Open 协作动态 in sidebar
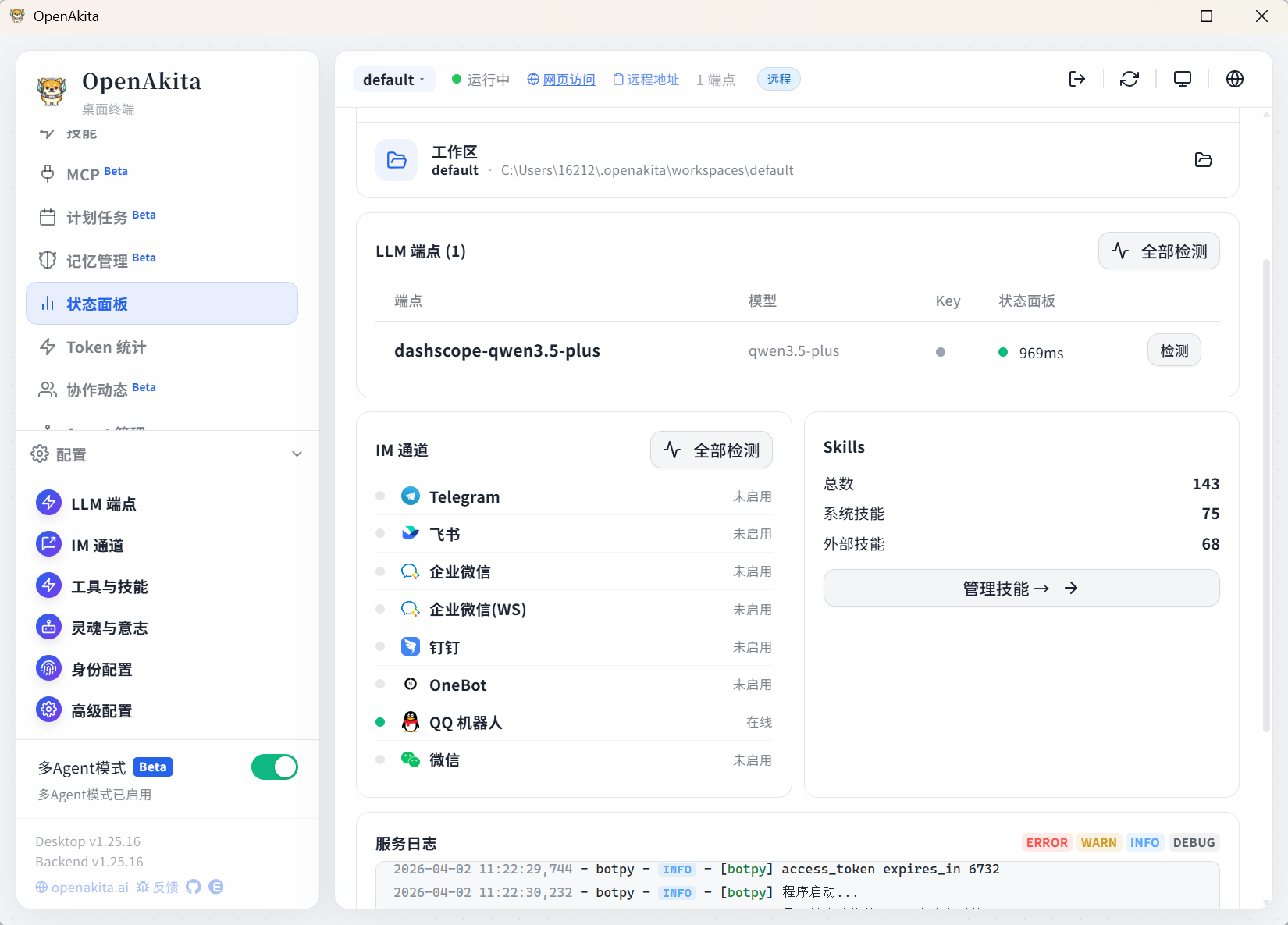The image size is (1288, 925). click(x=162, y=390)
